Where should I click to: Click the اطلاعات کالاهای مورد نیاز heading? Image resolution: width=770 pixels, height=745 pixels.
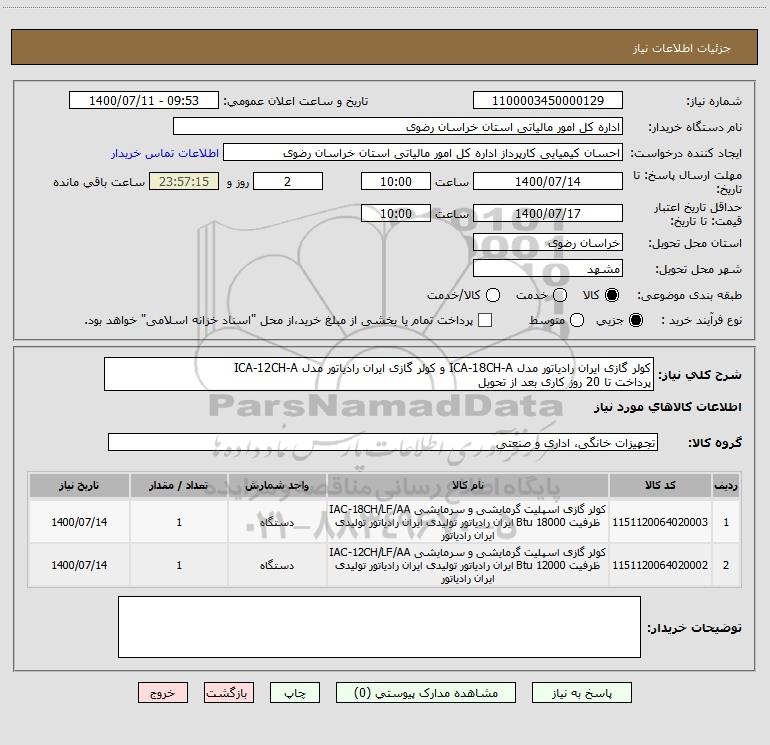pyautogui.click(x=667, y=407)
